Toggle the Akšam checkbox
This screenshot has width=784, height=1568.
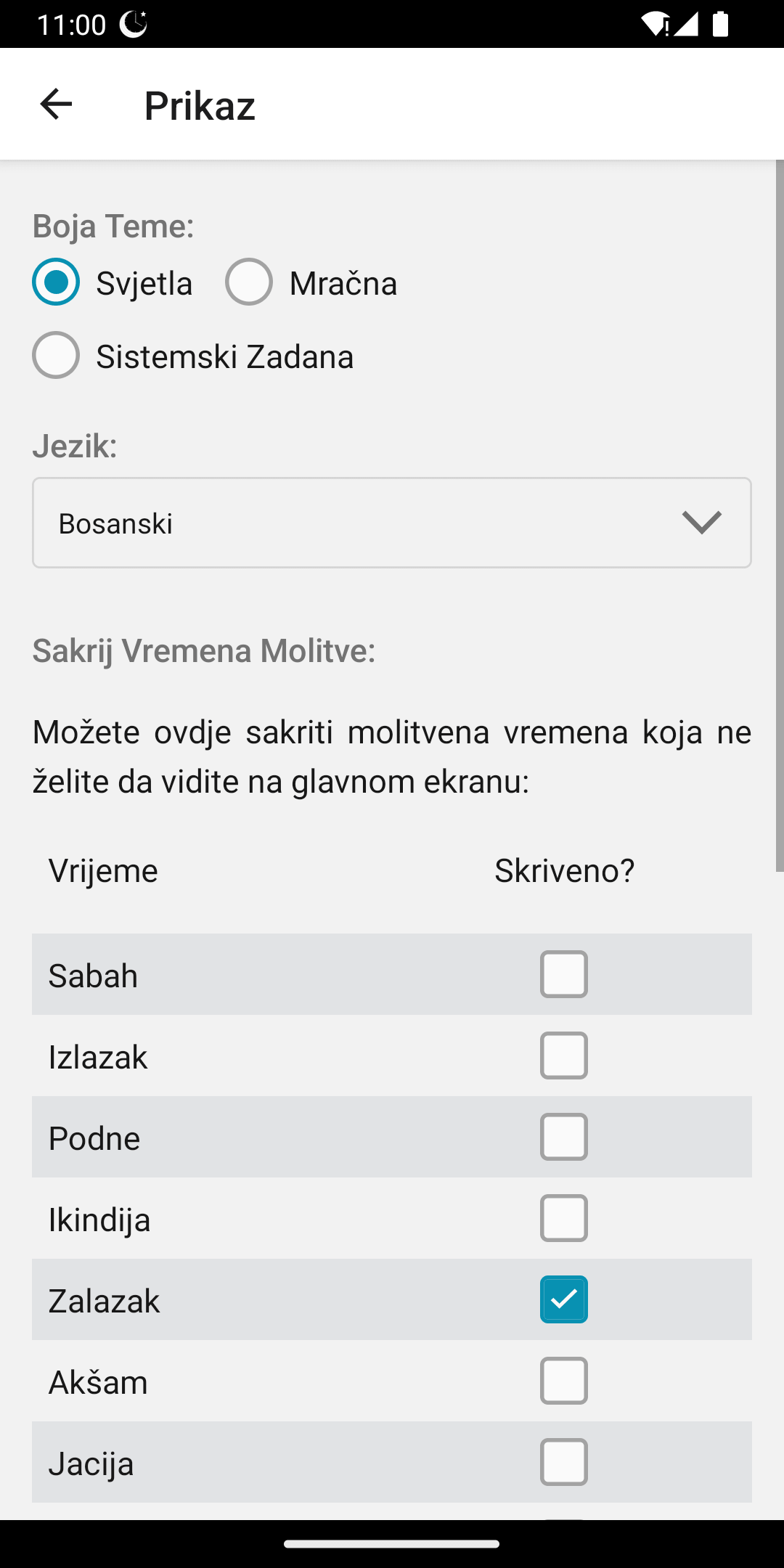(x=563, y=1381)
